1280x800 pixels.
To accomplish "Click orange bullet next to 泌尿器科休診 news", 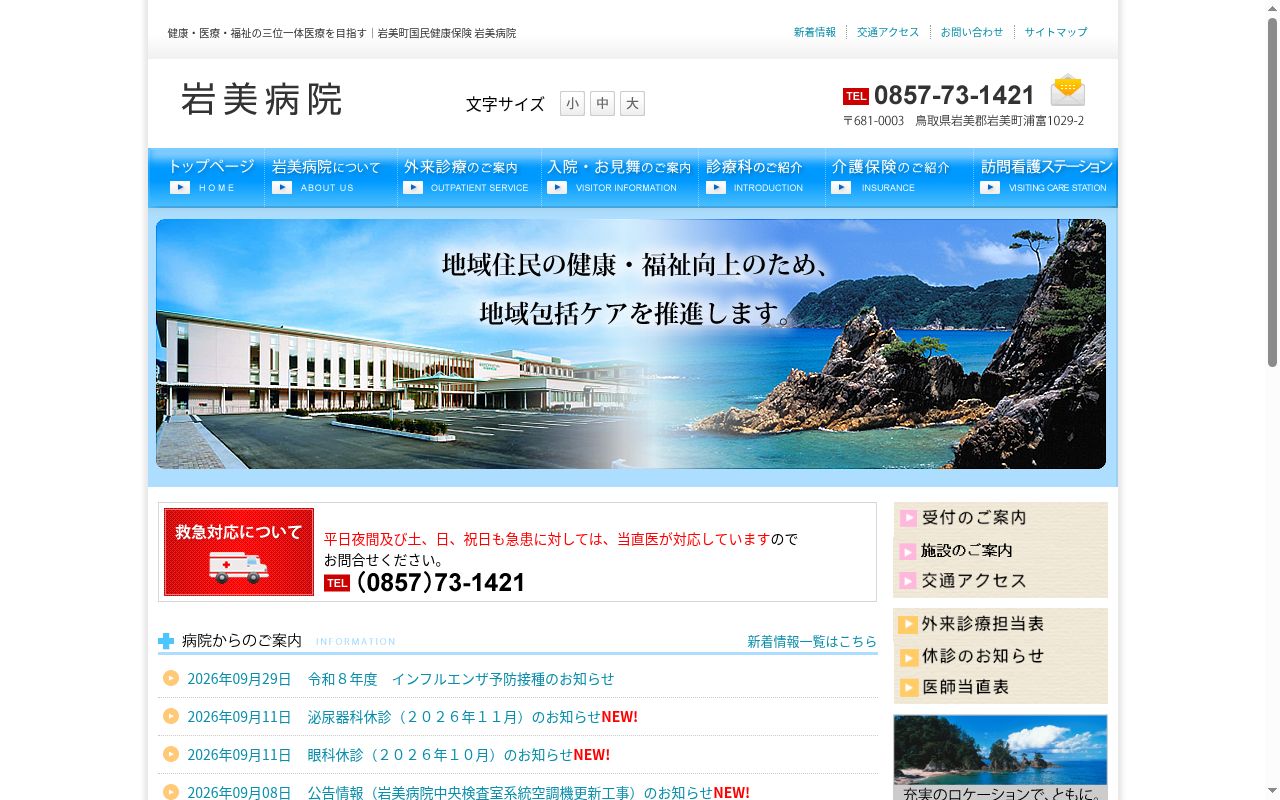I will [x=171, y=716].
